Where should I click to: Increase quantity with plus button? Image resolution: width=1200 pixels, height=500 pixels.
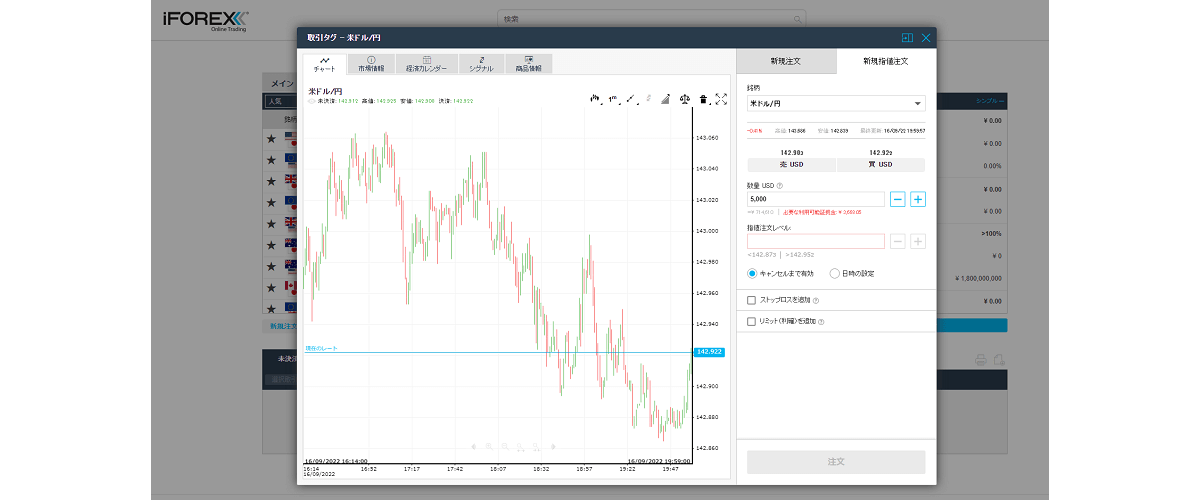click(918, 199)
